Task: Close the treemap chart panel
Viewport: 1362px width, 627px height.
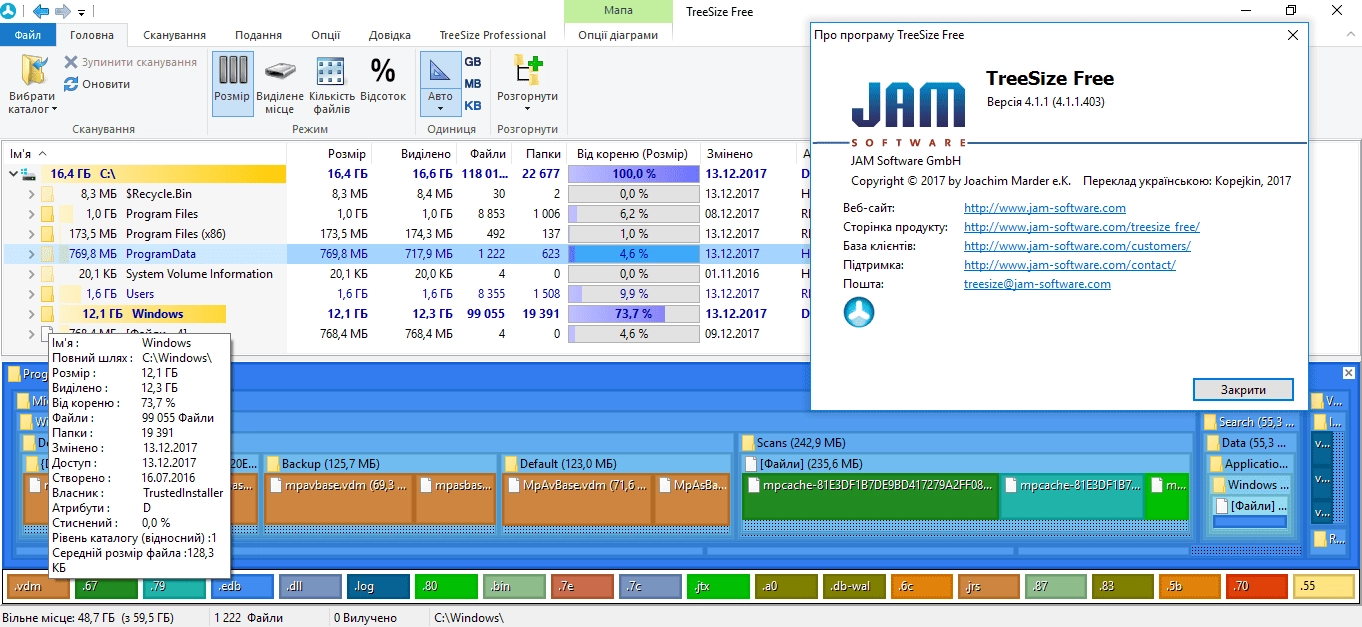Action: click(1348, 373)
